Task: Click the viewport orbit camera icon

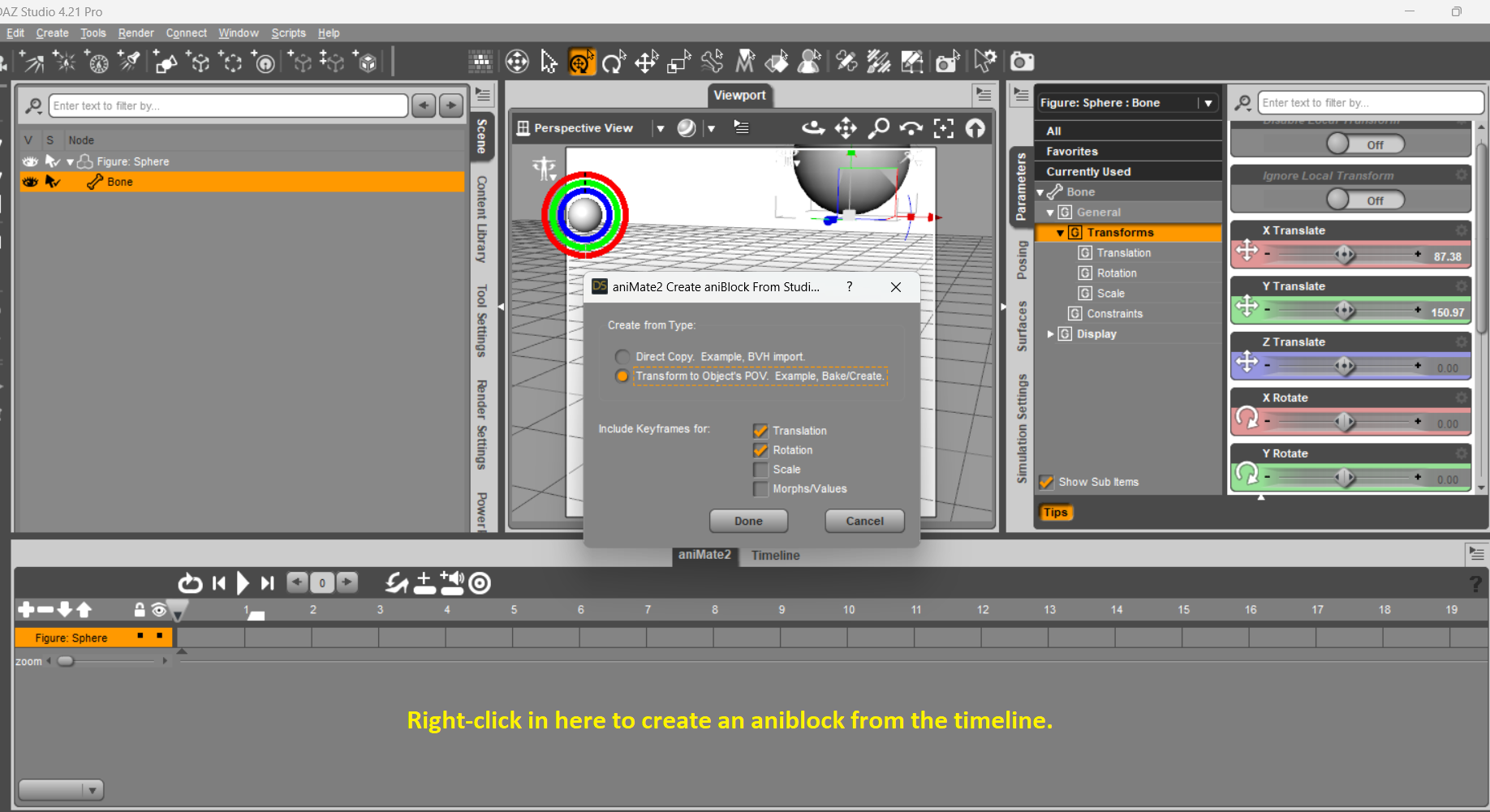Action: (x=813, y=128)
